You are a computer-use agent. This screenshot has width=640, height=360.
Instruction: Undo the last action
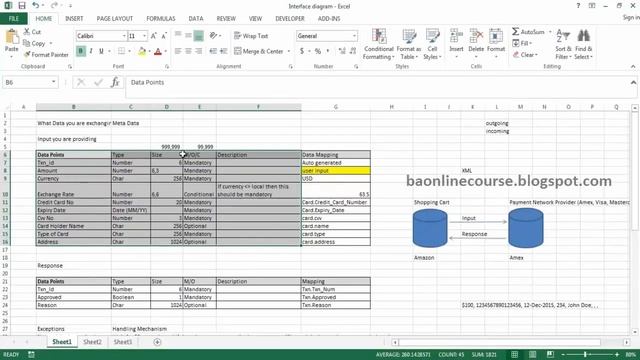point(36,6)
